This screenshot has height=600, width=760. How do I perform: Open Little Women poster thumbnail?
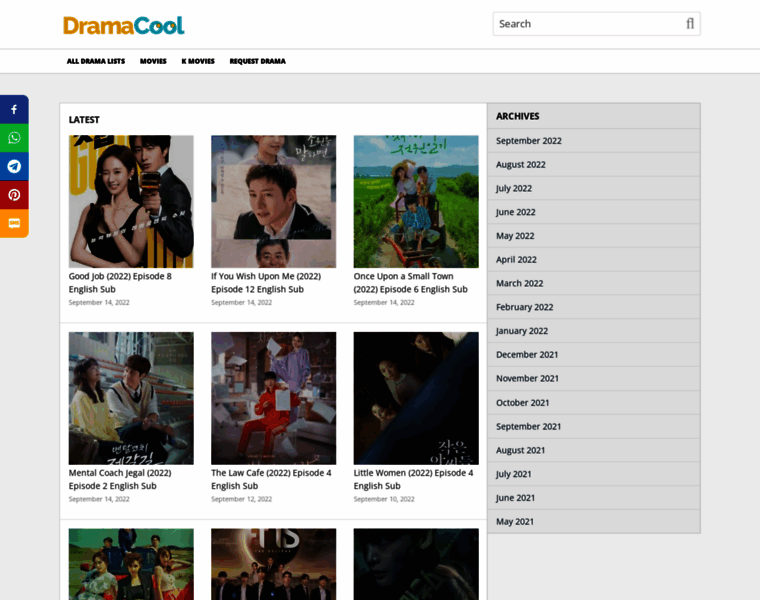[416, 398]
